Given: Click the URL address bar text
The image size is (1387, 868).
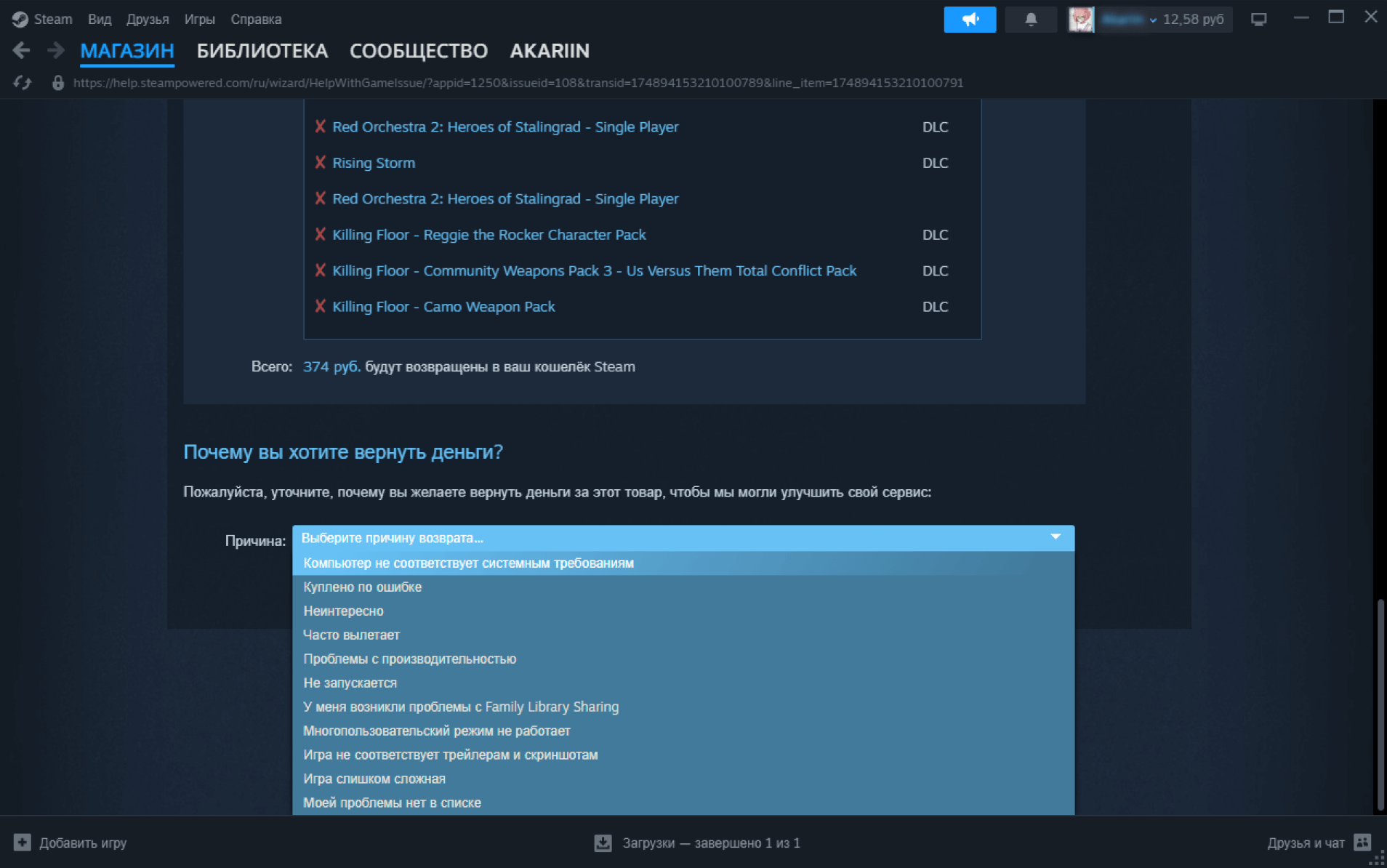Looking at the screenshot, I should pos(518,83).
